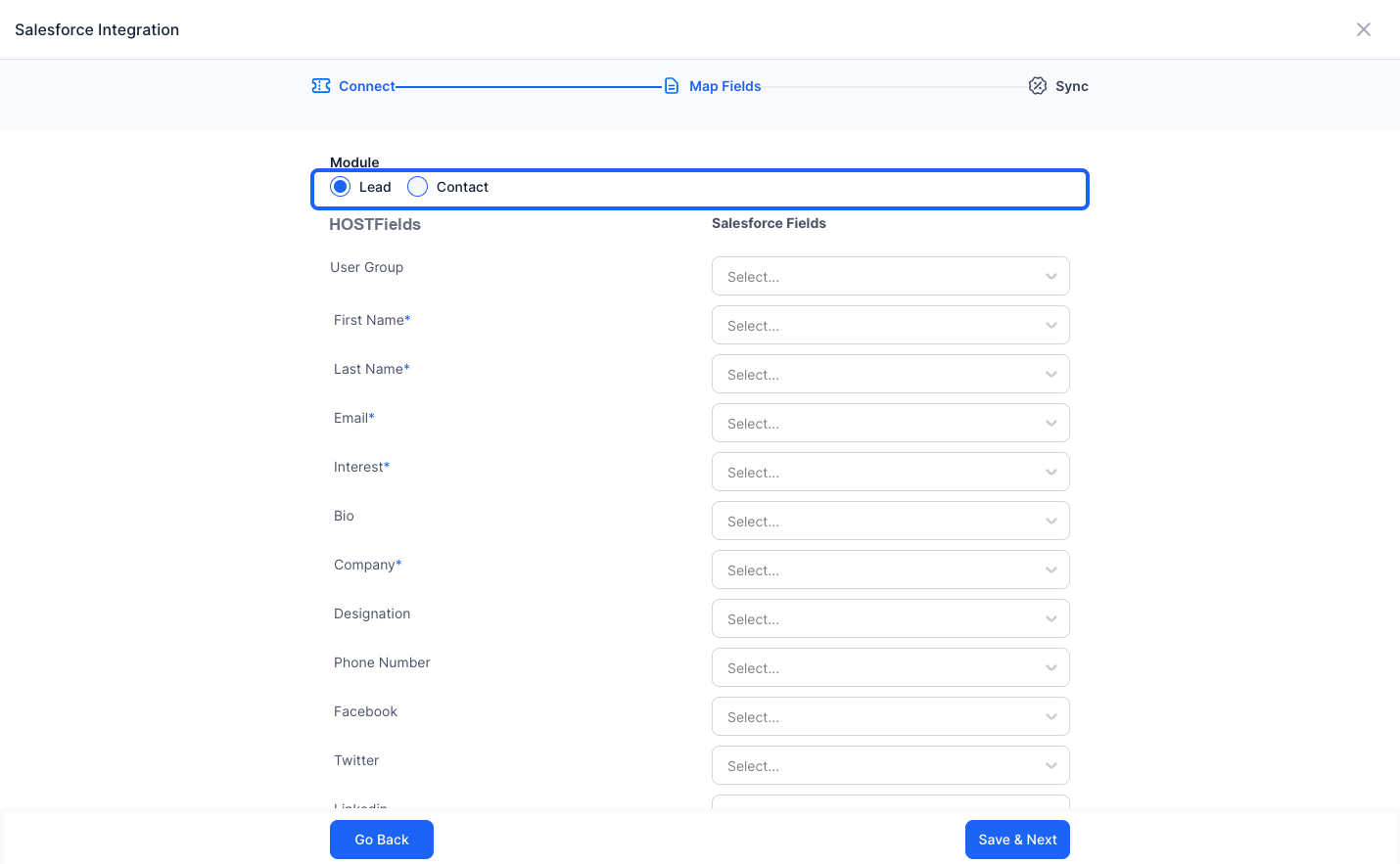Click the Interest dropdown chevron arrow
Screen dimensions: 1400x864
coord(1051,472)
